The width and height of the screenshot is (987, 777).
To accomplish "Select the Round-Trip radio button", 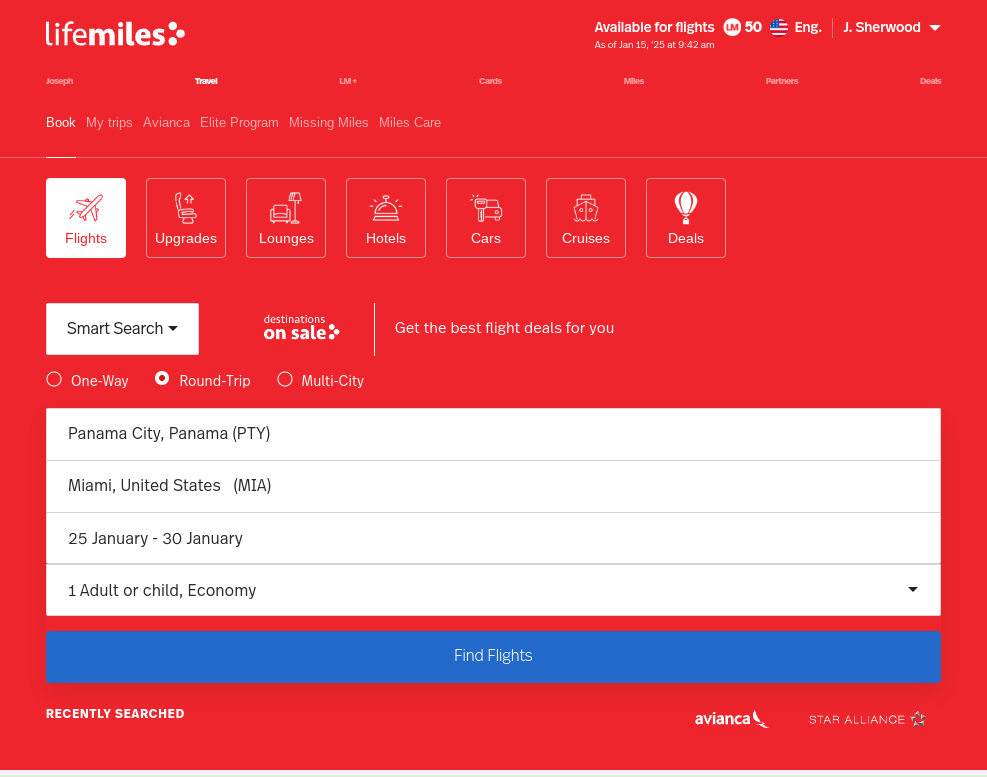I will click(162, 378).
